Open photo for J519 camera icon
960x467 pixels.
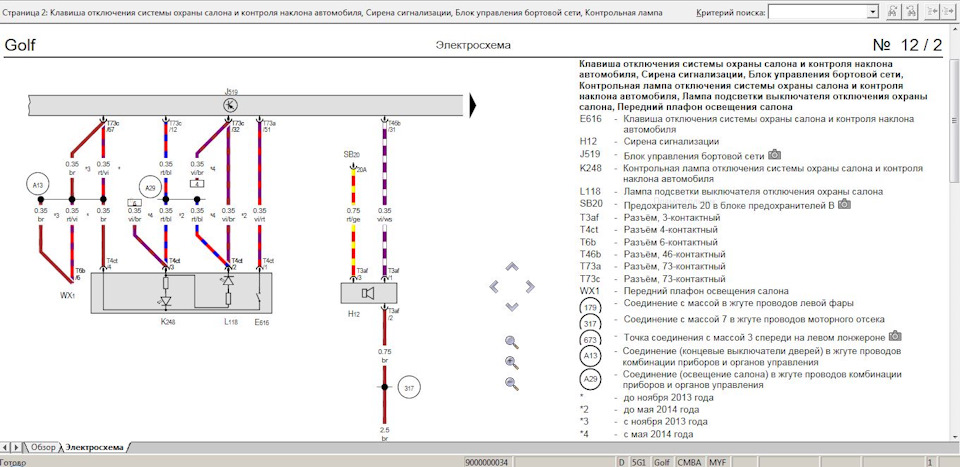click(x=774, y=154)
